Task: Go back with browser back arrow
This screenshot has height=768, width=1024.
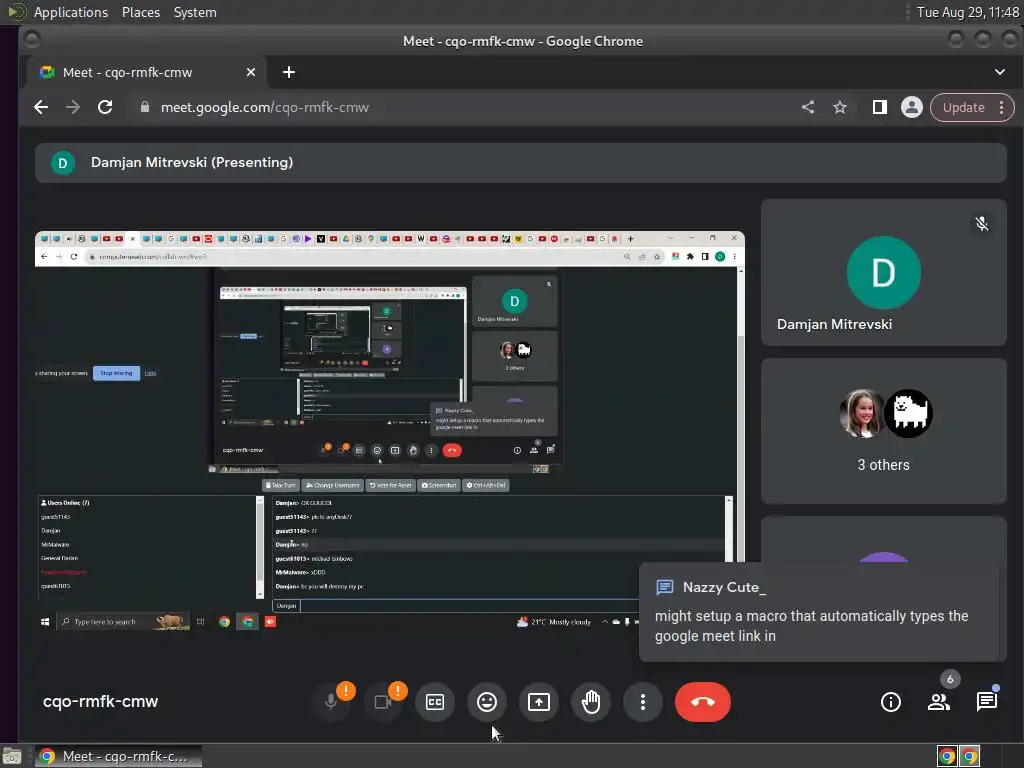Action: 41,107
